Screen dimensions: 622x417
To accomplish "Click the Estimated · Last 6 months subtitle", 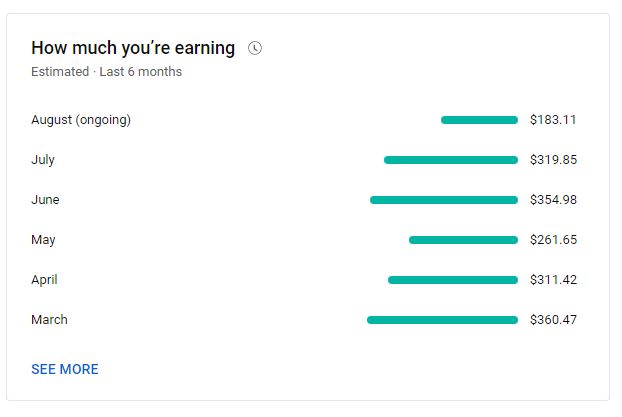I will coord(106,72).
